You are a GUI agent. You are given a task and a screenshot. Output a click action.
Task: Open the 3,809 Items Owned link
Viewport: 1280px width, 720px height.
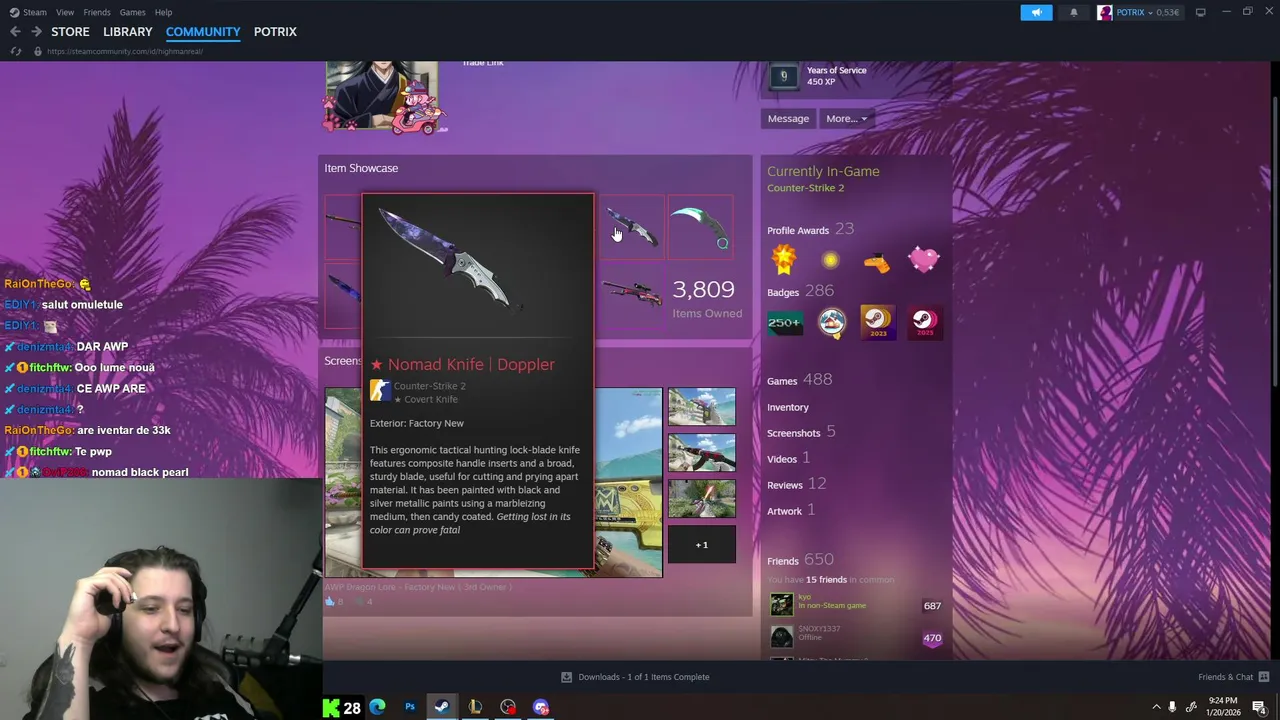(x=706, y=297)
